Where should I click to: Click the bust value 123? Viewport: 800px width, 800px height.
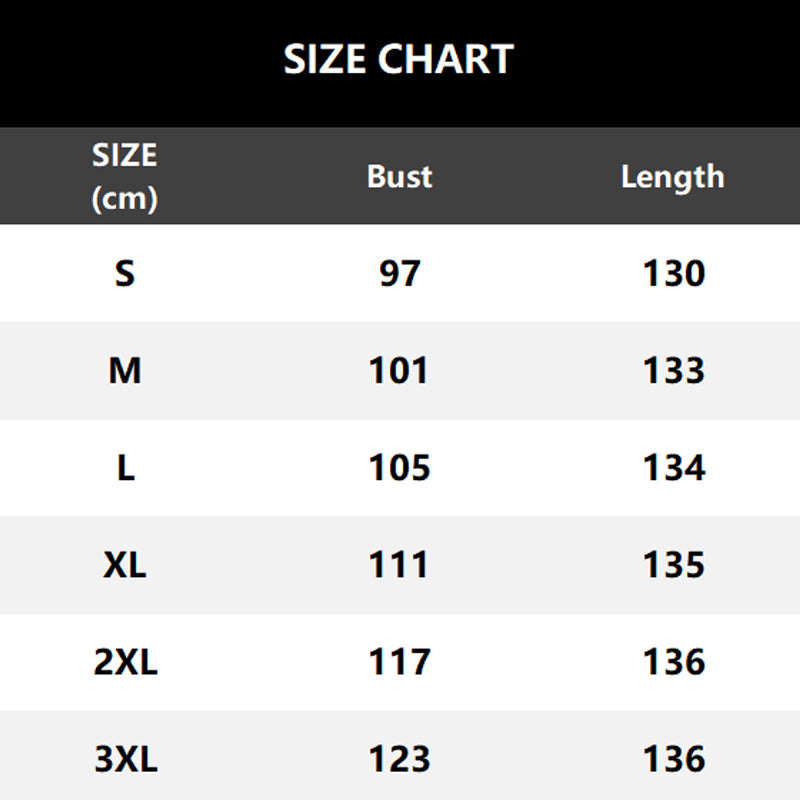(399, 759)
